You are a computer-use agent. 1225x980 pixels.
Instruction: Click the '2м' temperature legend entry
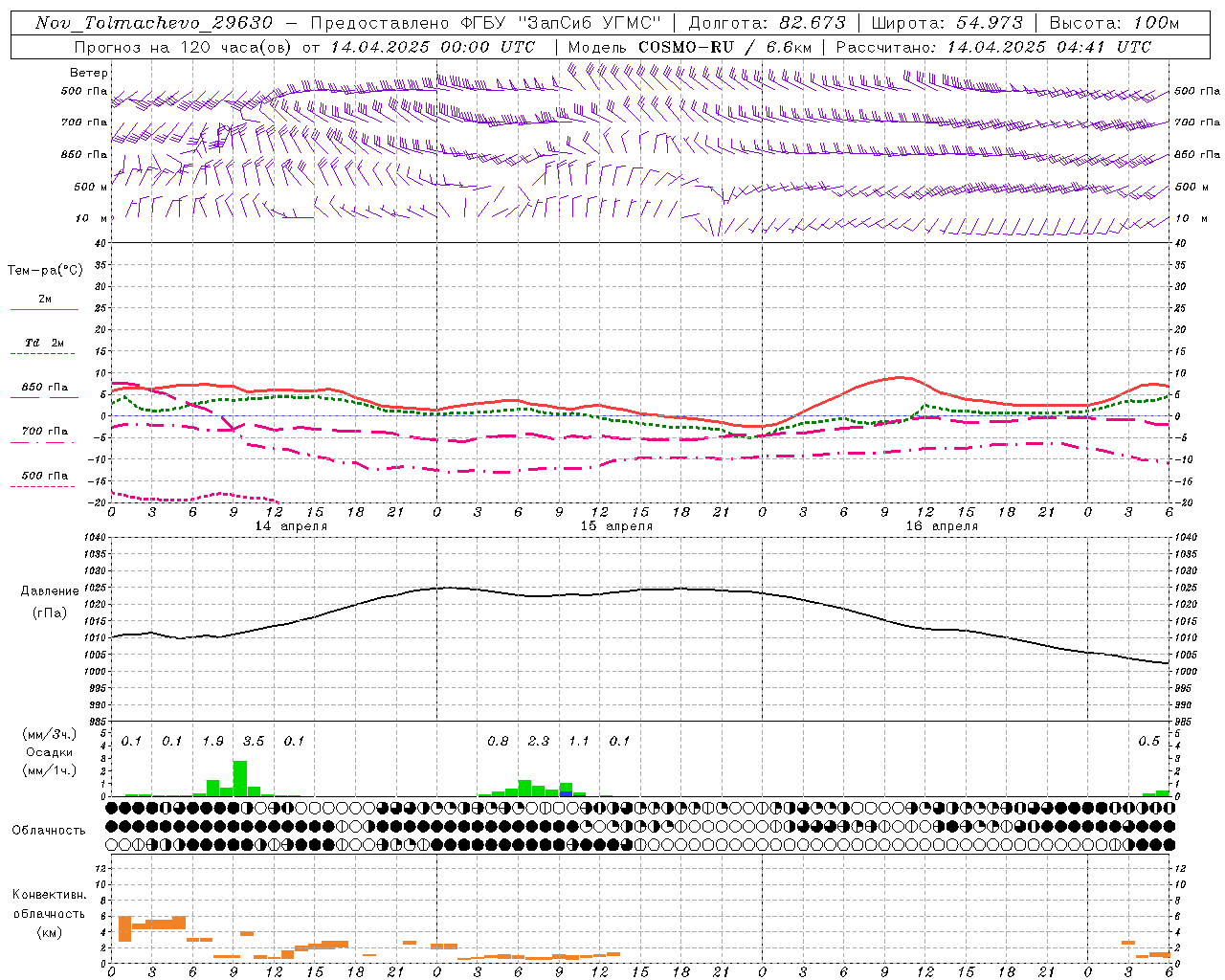click(x=45, y=300)
